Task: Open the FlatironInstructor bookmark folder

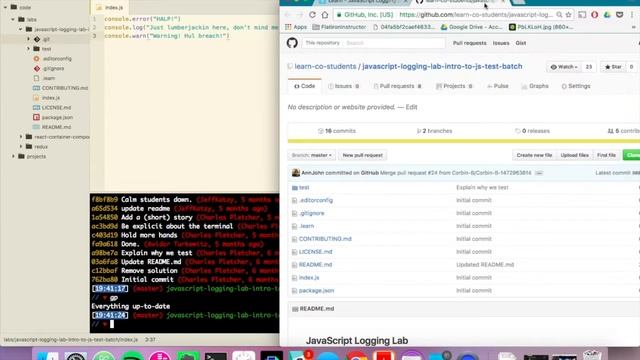Action: click(x=339, y=27)
